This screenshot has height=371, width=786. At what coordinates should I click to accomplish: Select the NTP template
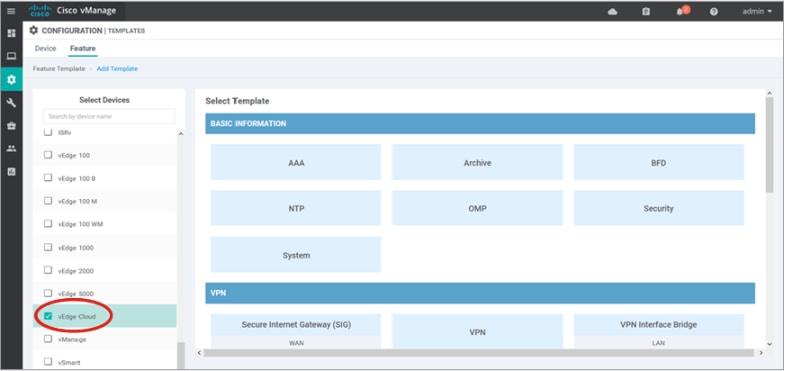click(x=296, y=208)
